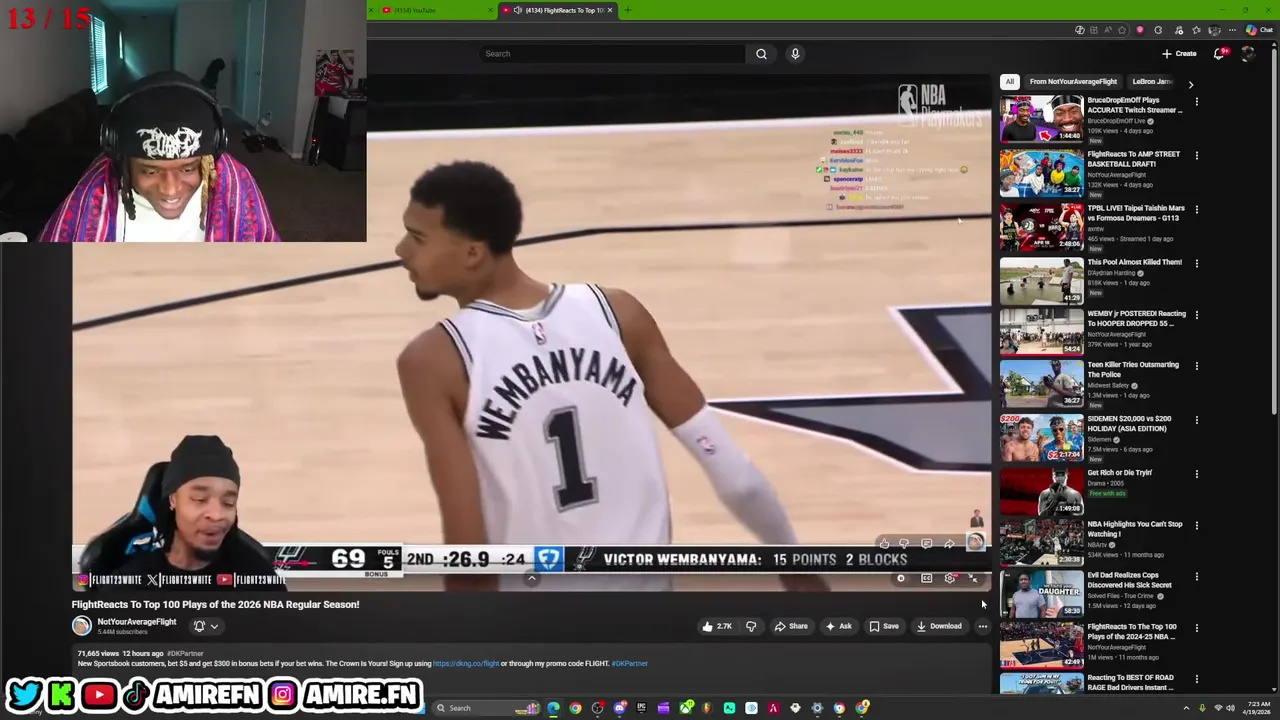This screenshot has width=1280, height=720.
Task: Open NBA Highlights You Can't Stop Watching
Action: coord(1091,542)
